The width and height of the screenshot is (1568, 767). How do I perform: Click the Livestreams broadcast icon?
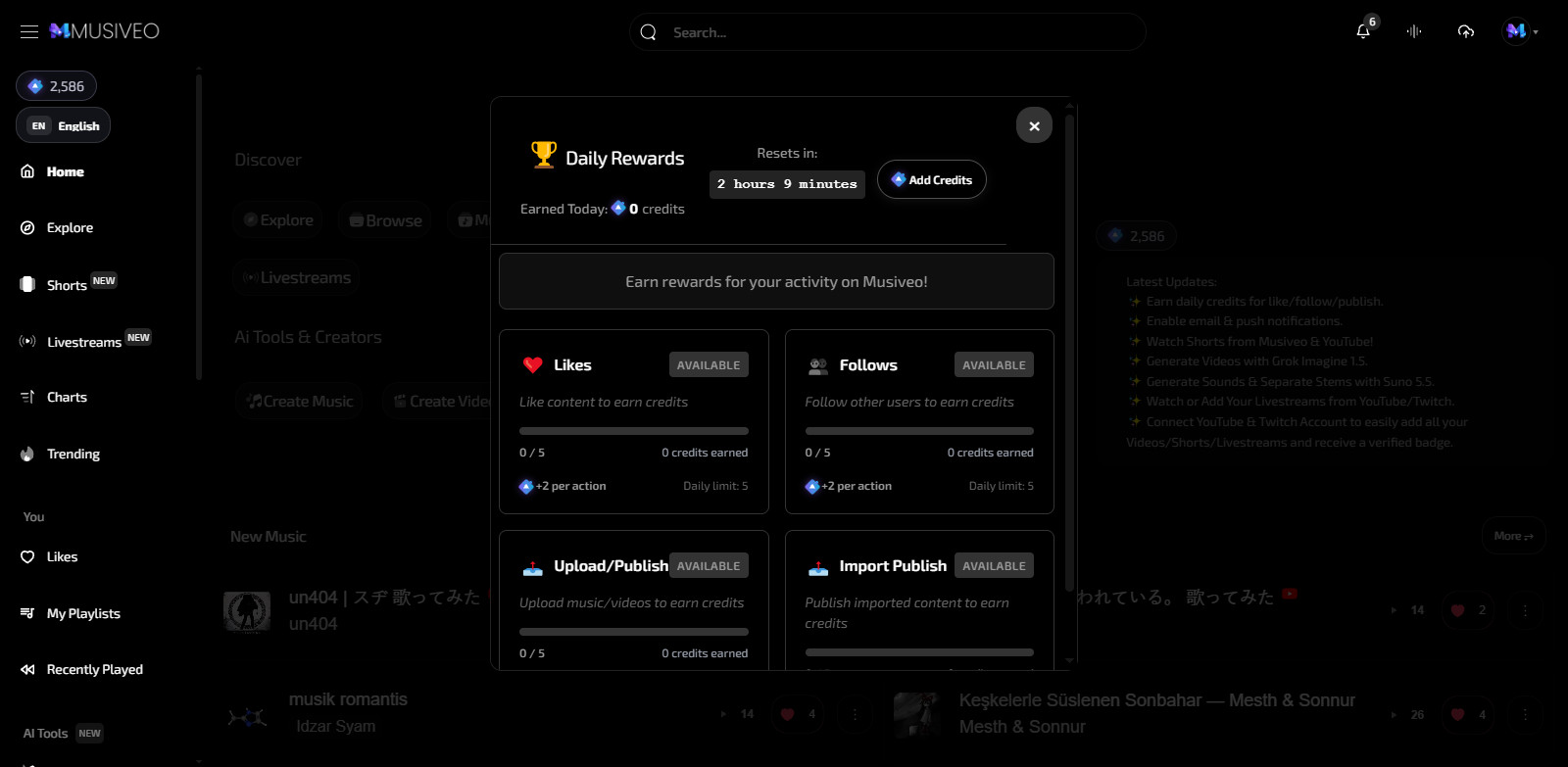tap(27, 341)
